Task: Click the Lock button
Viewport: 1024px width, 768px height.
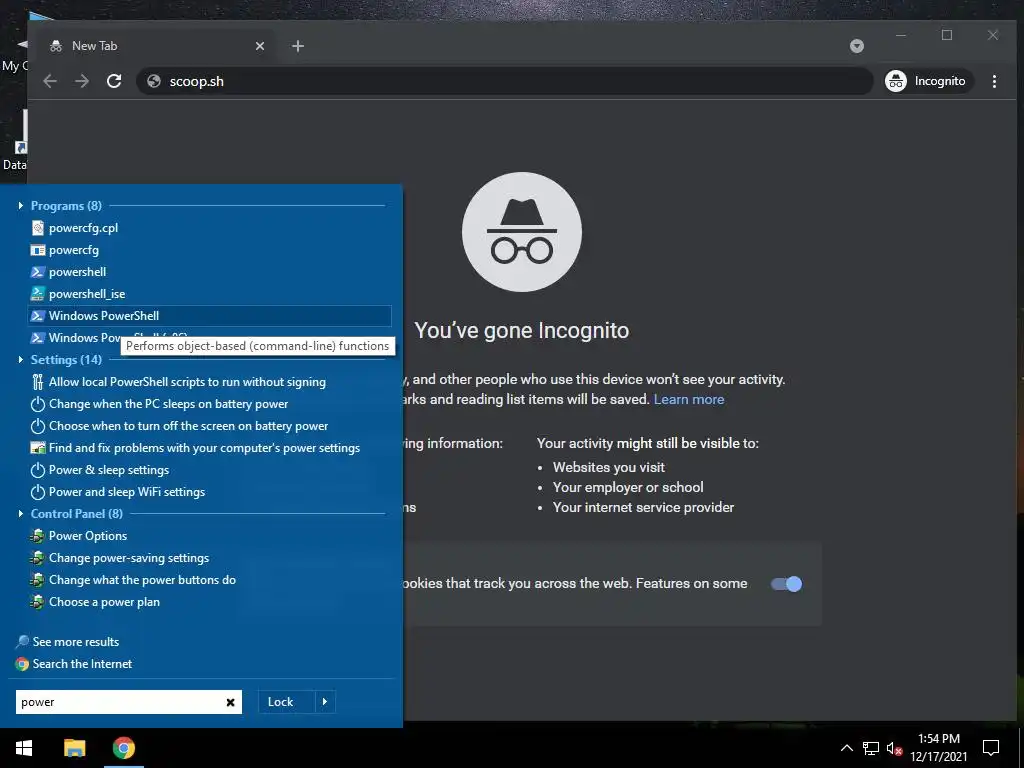Action: [x=286, y=702]
